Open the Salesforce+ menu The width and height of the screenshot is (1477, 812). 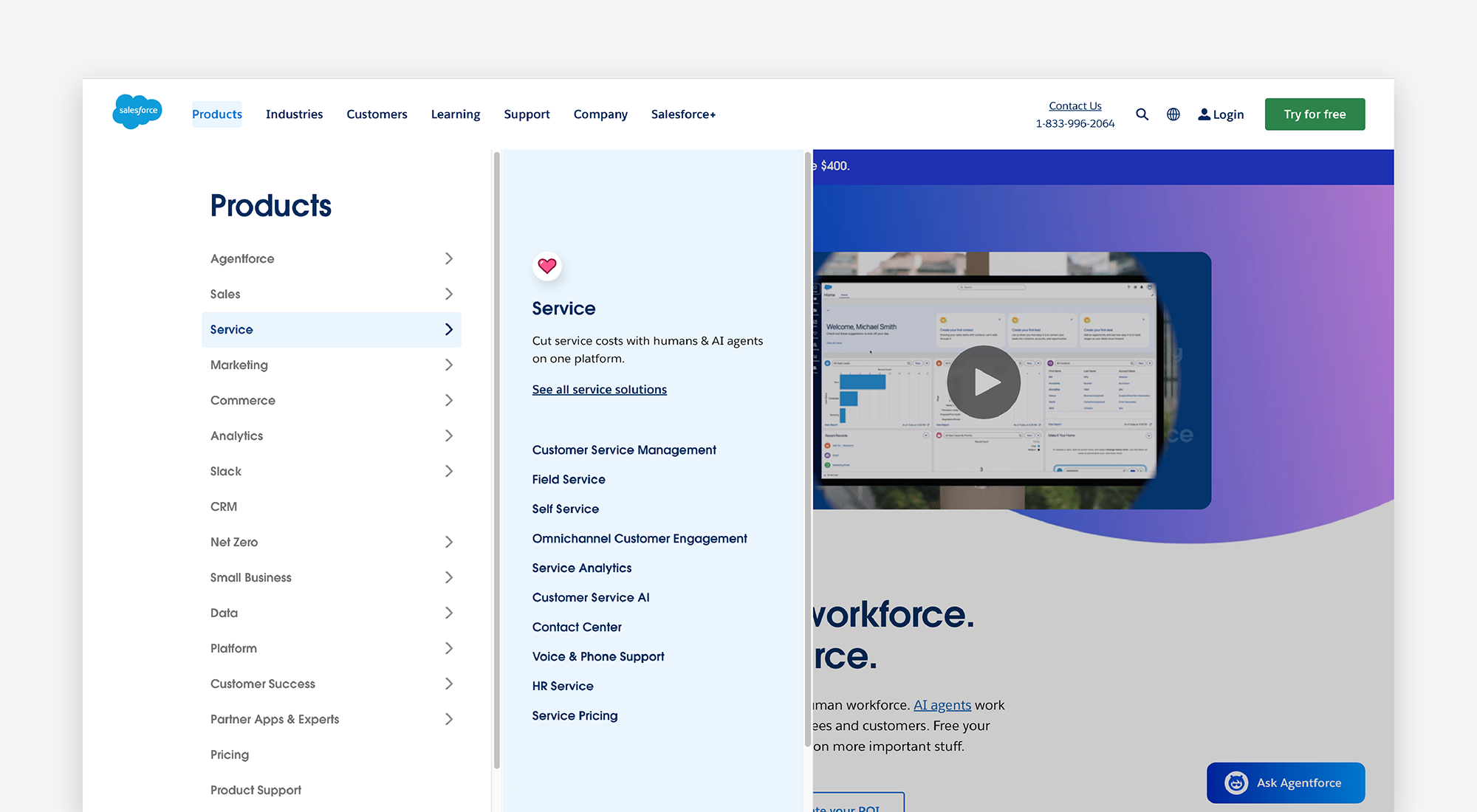(683, 114)
